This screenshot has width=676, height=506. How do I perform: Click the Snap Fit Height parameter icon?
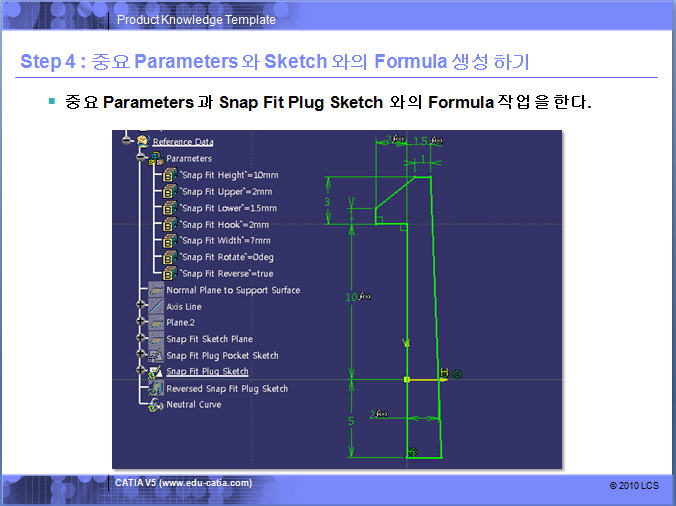(169, 175)
